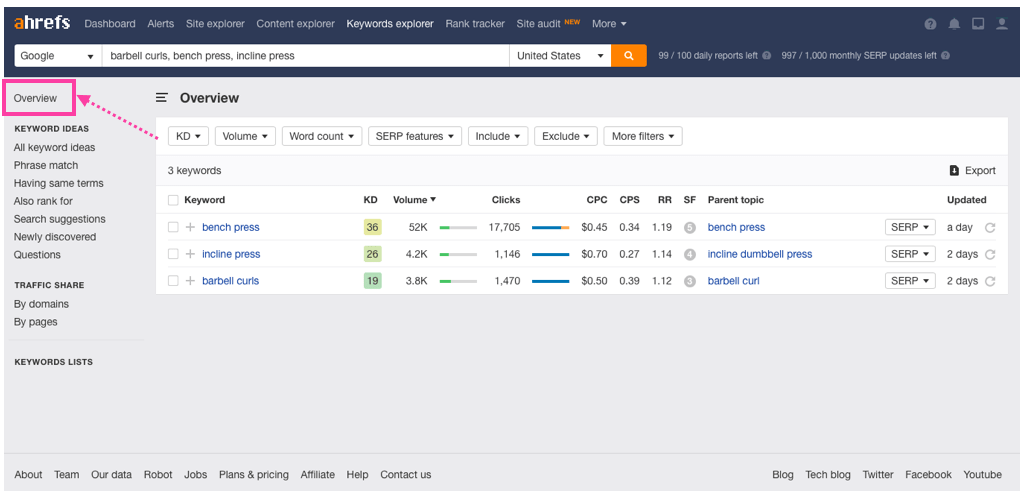Check the bench press row checkbox
This screenshot has height=496, width=1023.
pos(173,227)
